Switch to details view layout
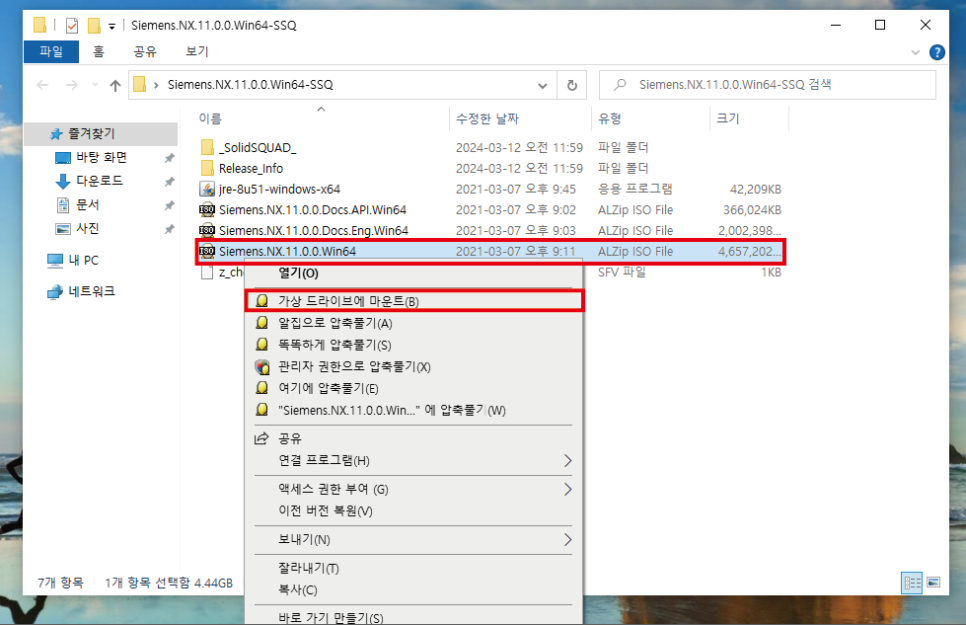 pyautogui.click(x=912, y=582)
